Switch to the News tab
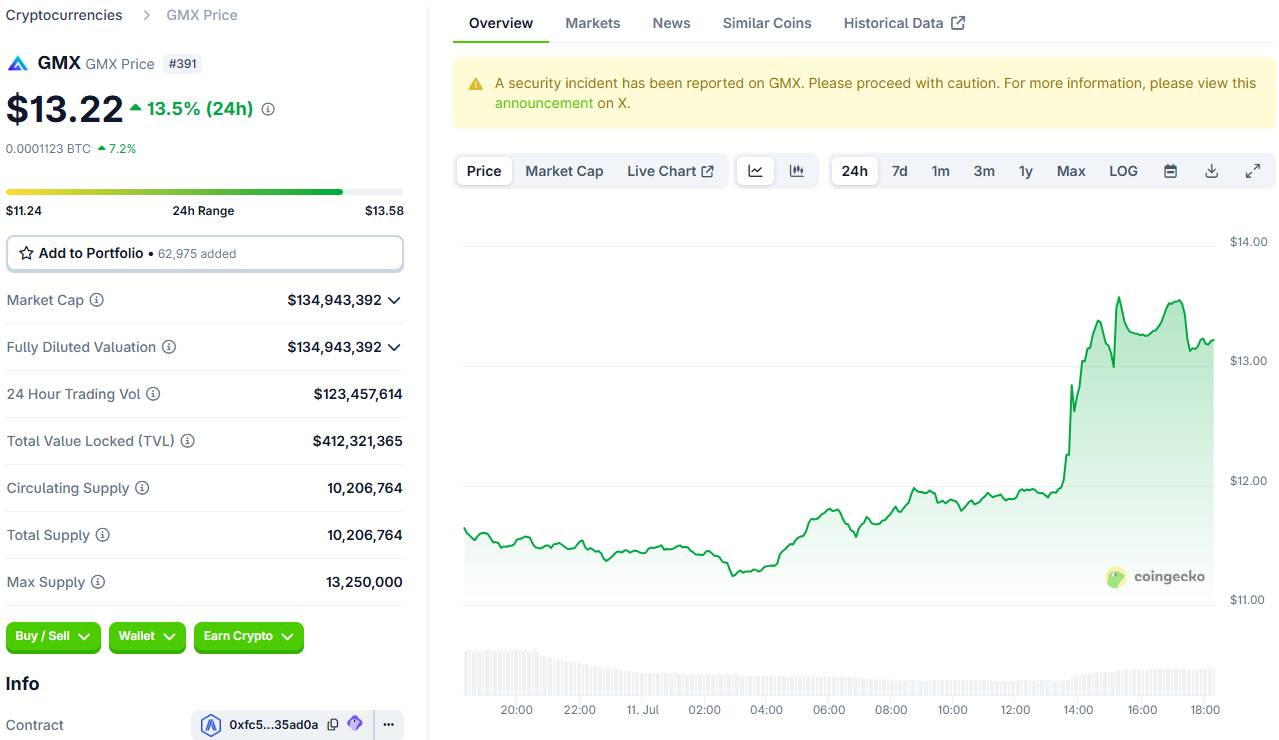Viewport: 1279px width, 740px height. [672, 23]
